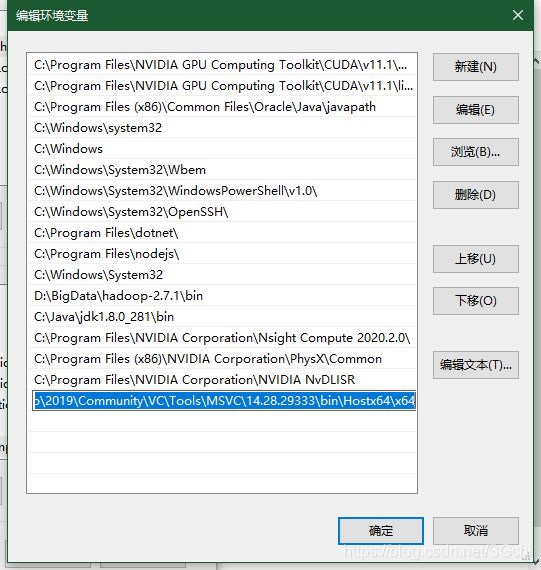The image size is (541, 570).
Task: Click the 编辑(E) button
Action: [x=476, y=110]
